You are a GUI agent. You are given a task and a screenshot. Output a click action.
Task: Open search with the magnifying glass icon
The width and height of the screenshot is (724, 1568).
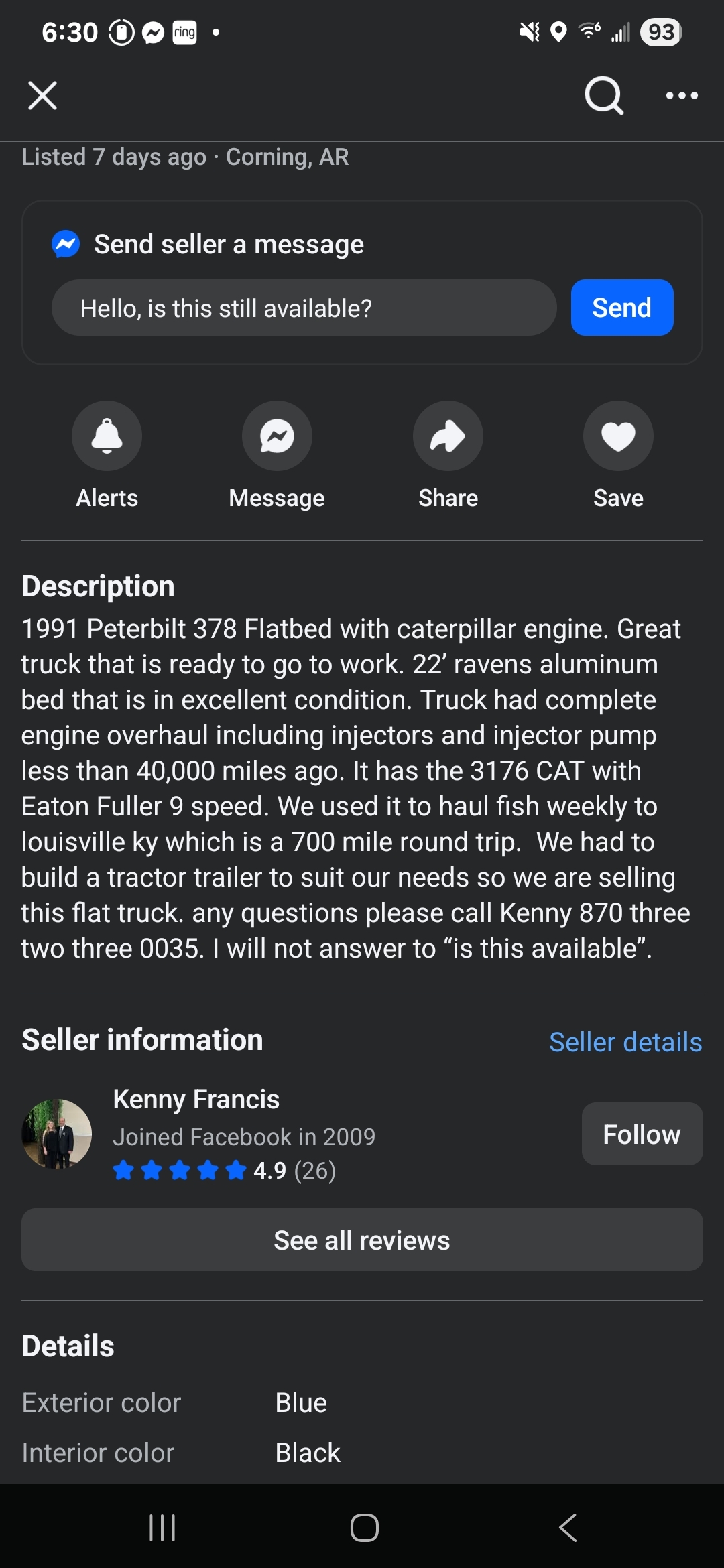click(x=603, y=96)
